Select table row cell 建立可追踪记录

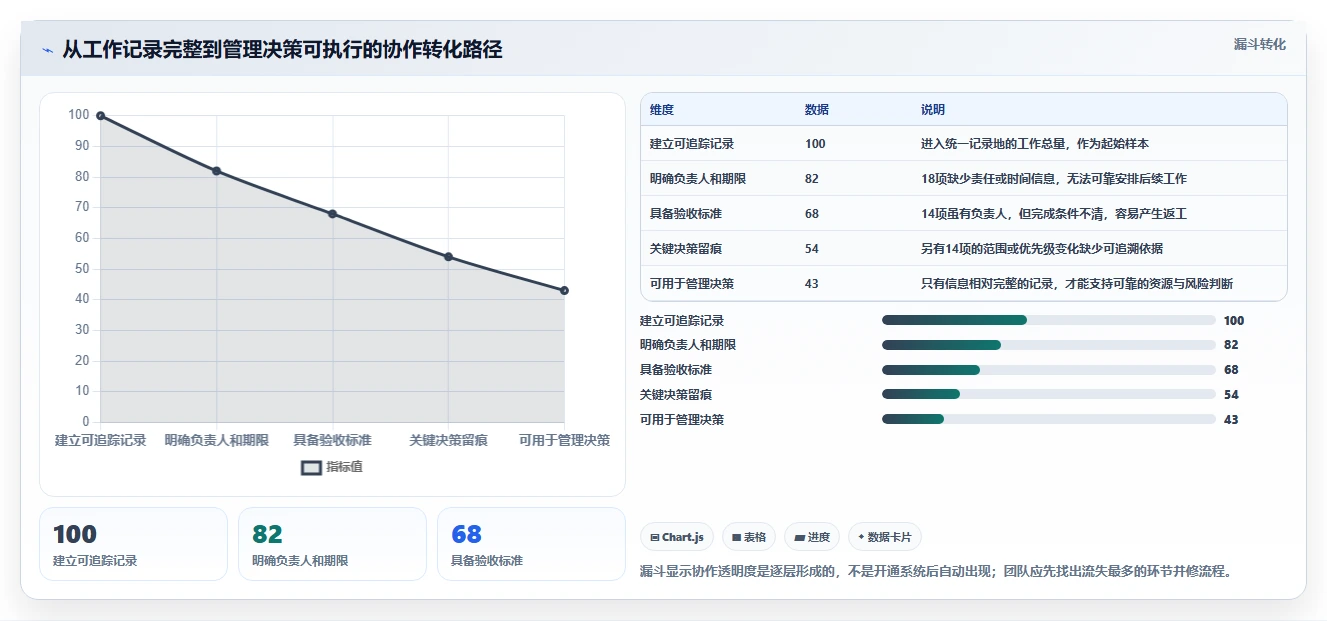pos(692,144)
